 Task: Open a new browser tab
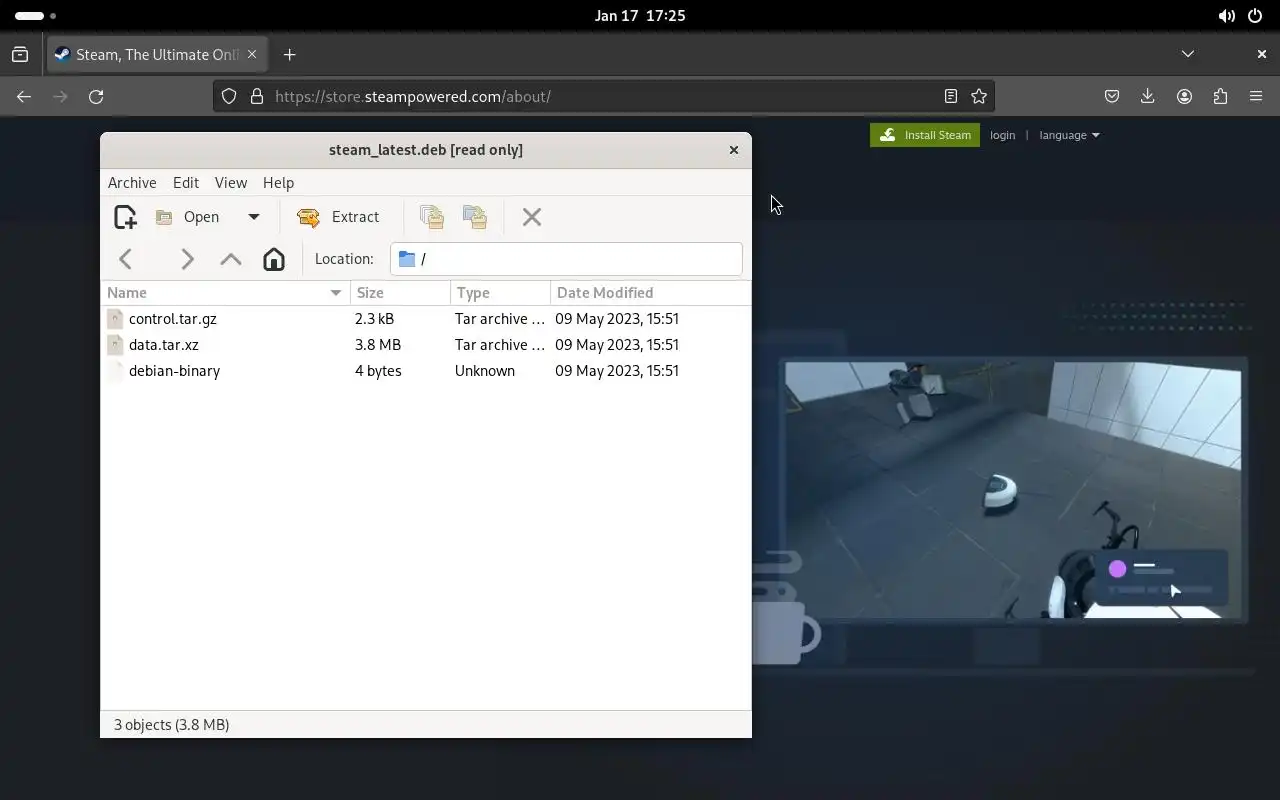(290, 55)
